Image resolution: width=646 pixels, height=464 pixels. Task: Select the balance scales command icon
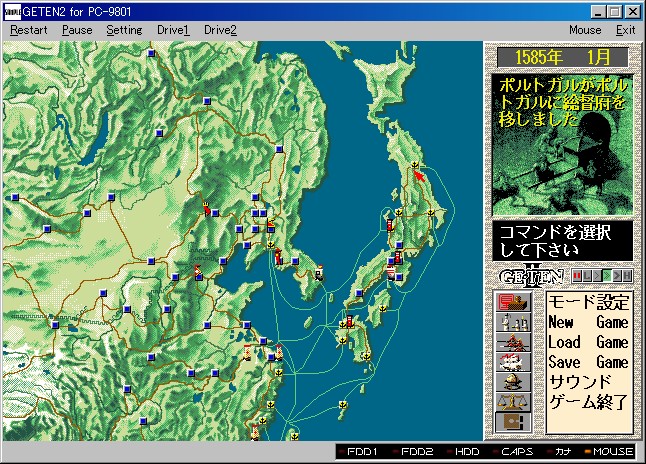(x=513, y=402)
